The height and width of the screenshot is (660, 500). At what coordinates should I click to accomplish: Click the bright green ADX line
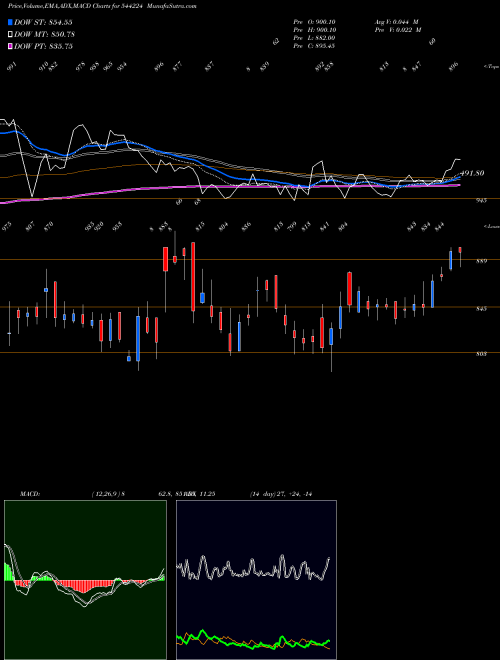253,640
